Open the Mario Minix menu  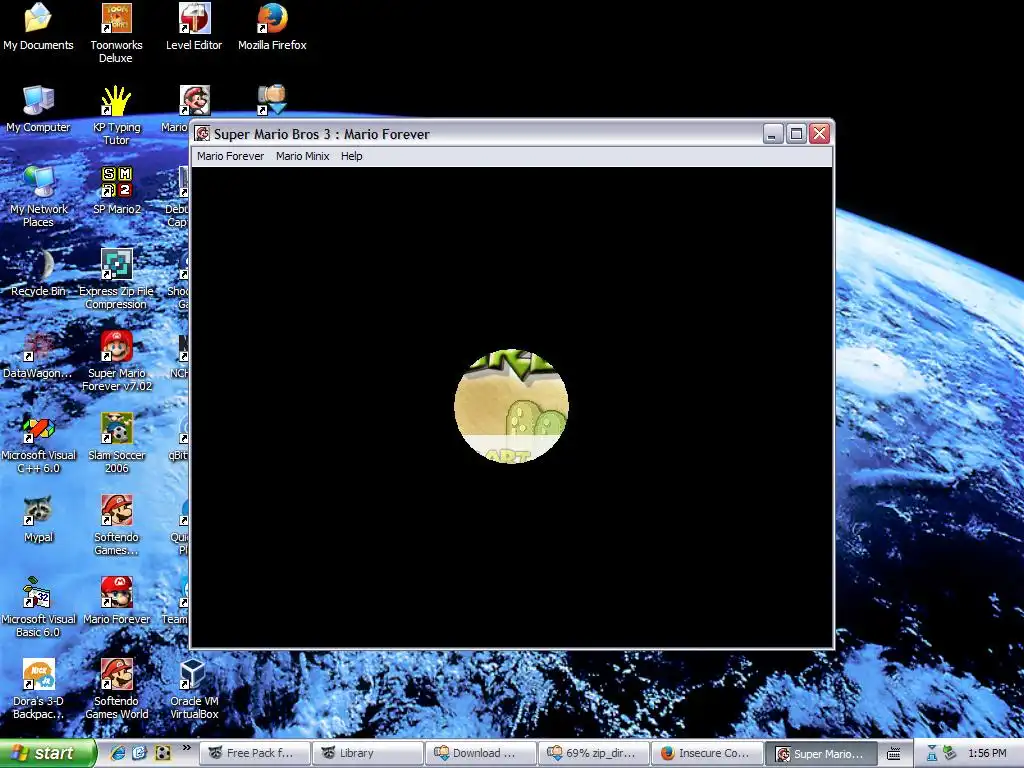coord(302,156)
